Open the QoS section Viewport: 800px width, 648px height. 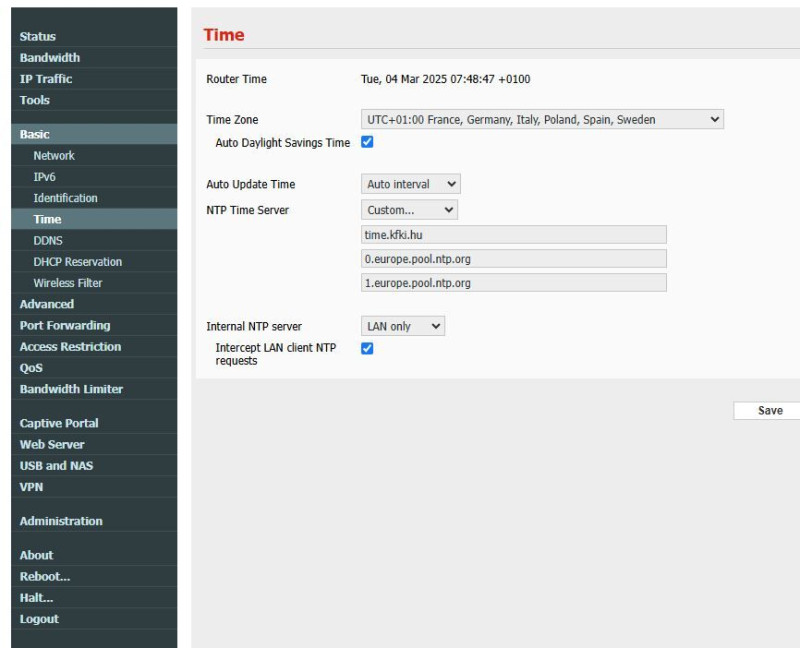pos(94,368)
